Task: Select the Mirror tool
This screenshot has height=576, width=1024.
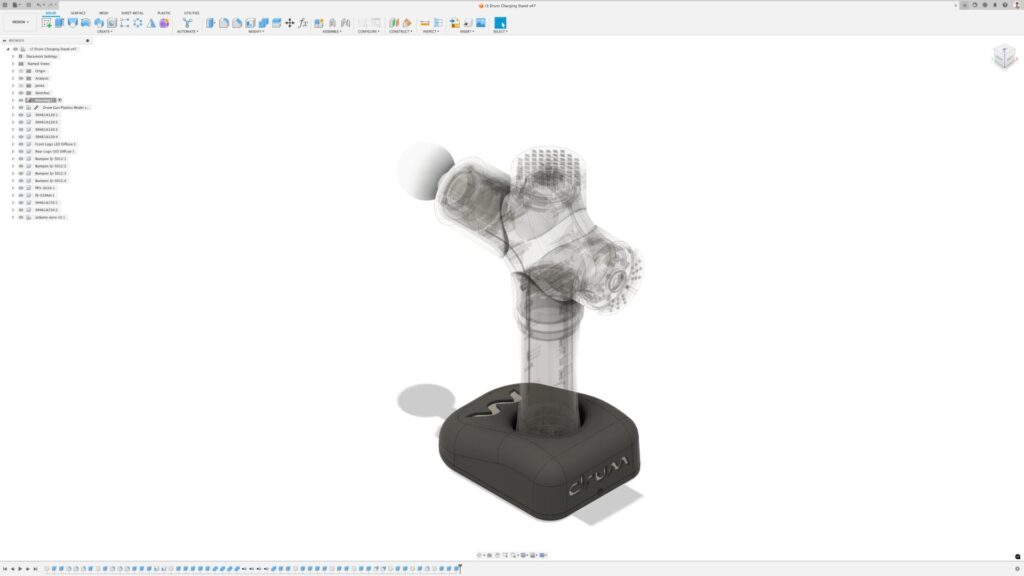Action: [151, 23]
